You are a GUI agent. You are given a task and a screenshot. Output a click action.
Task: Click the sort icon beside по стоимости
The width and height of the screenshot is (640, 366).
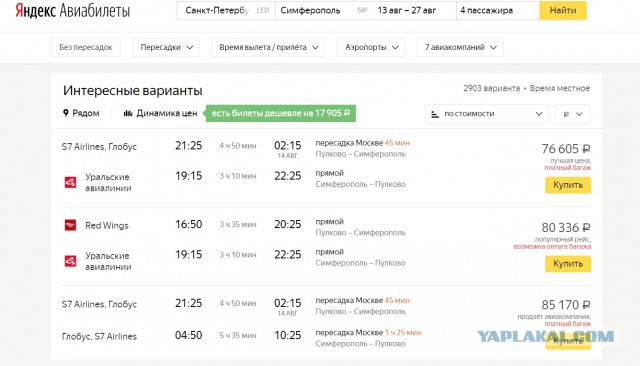(435, 115)
